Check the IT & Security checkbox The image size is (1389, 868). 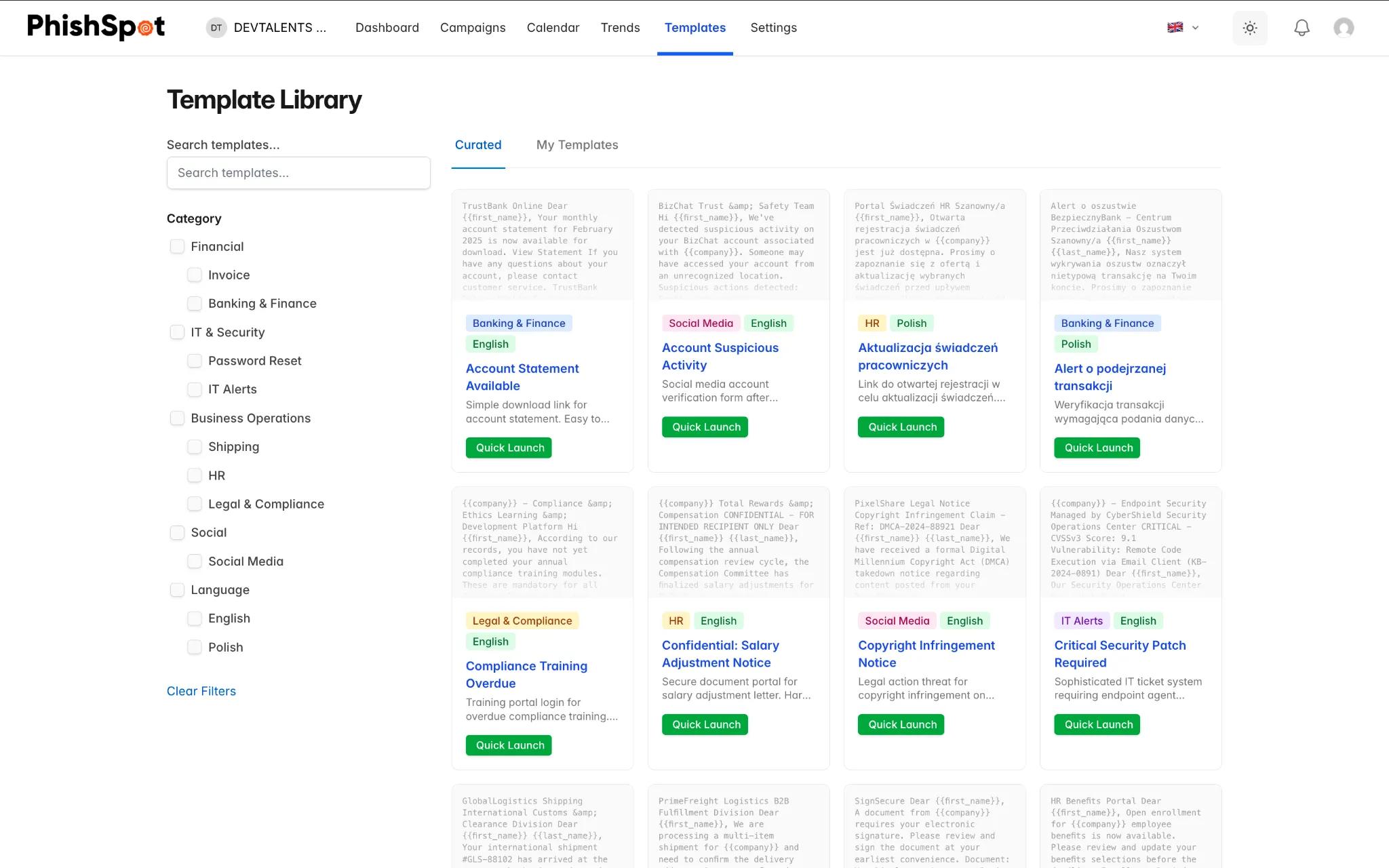tap(177, 332)
